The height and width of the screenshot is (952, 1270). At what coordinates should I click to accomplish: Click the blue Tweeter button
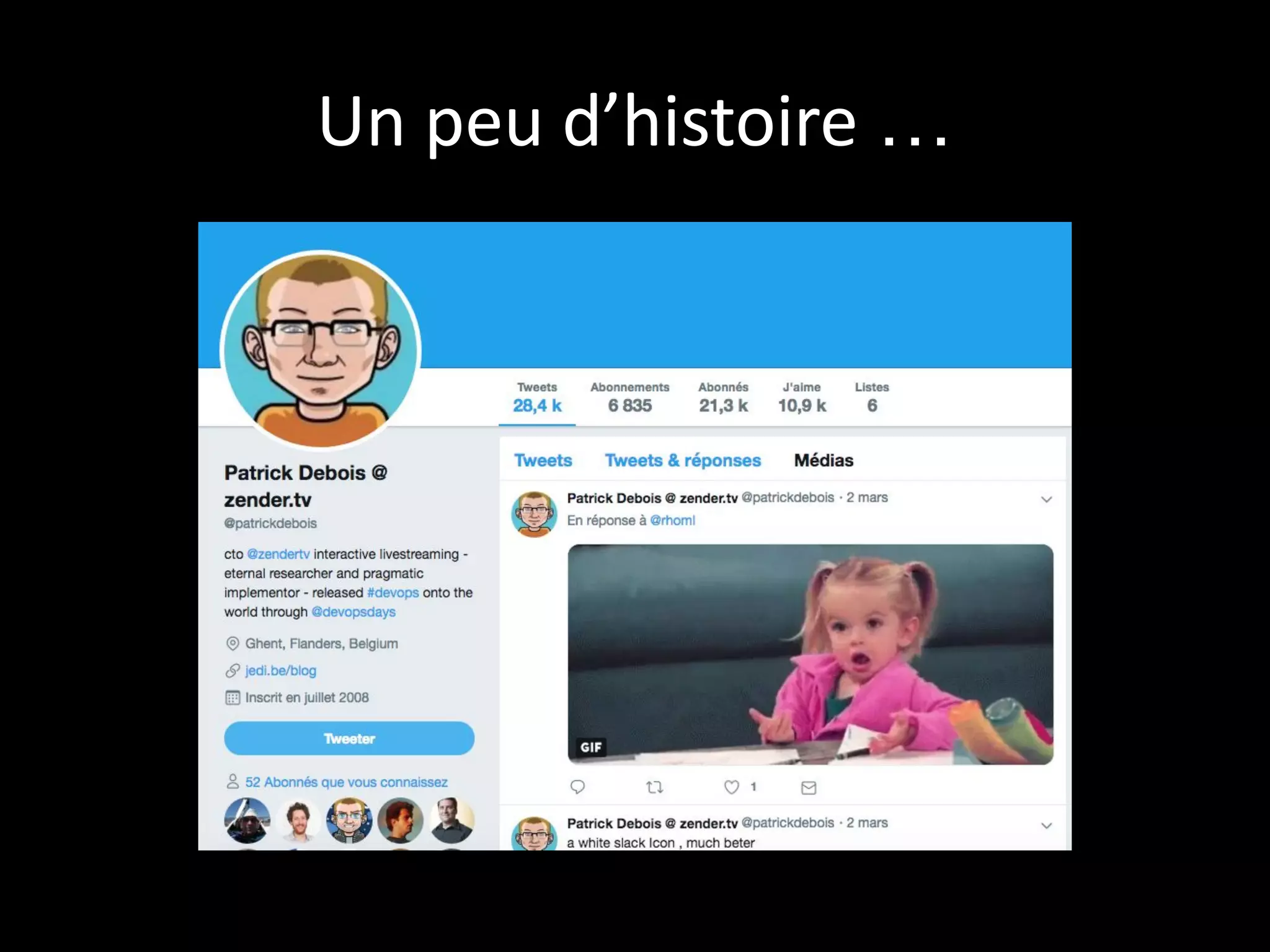click(349, 738)
